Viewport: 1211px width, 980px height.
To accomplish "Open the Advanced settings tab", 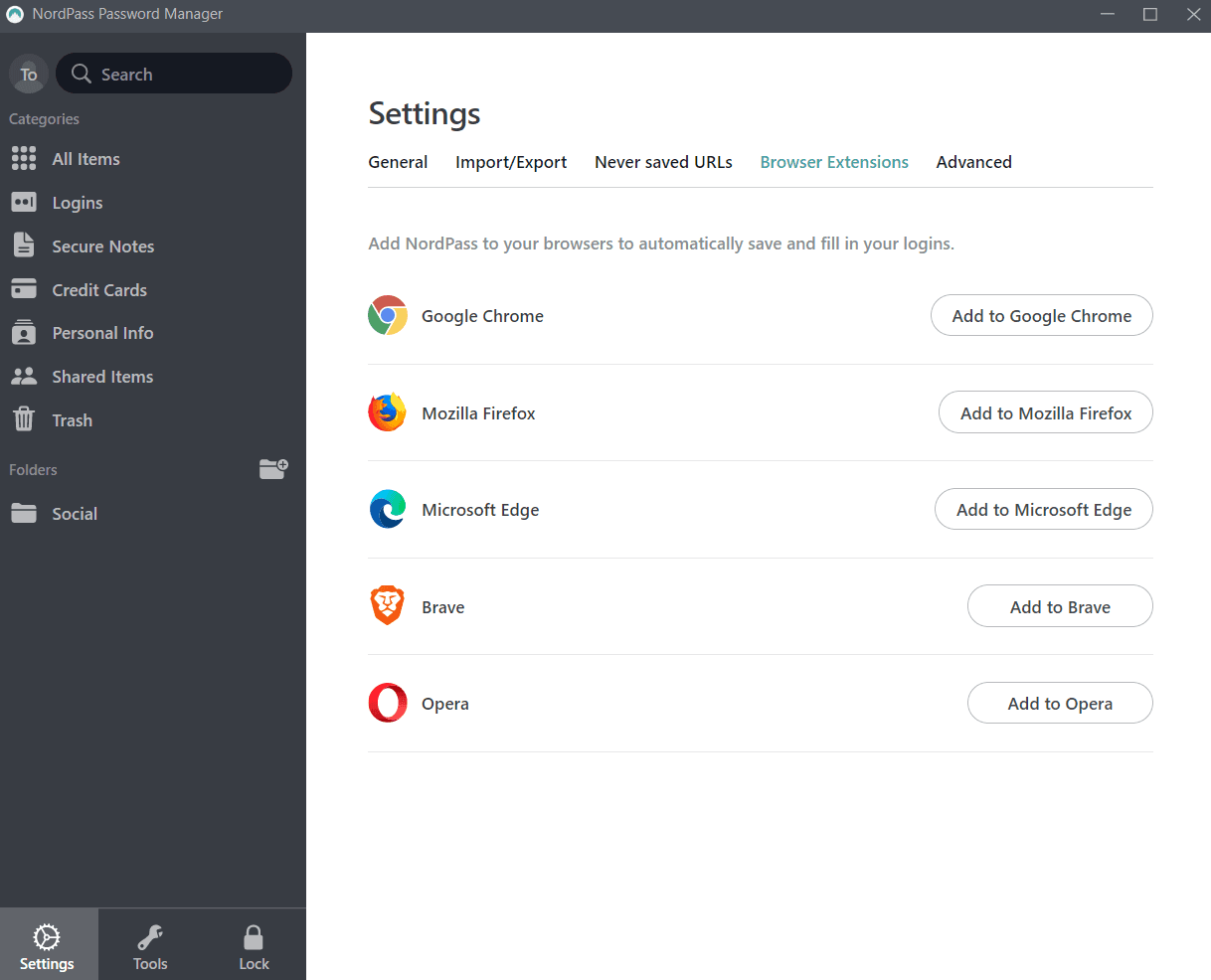I will coord(973,162).
